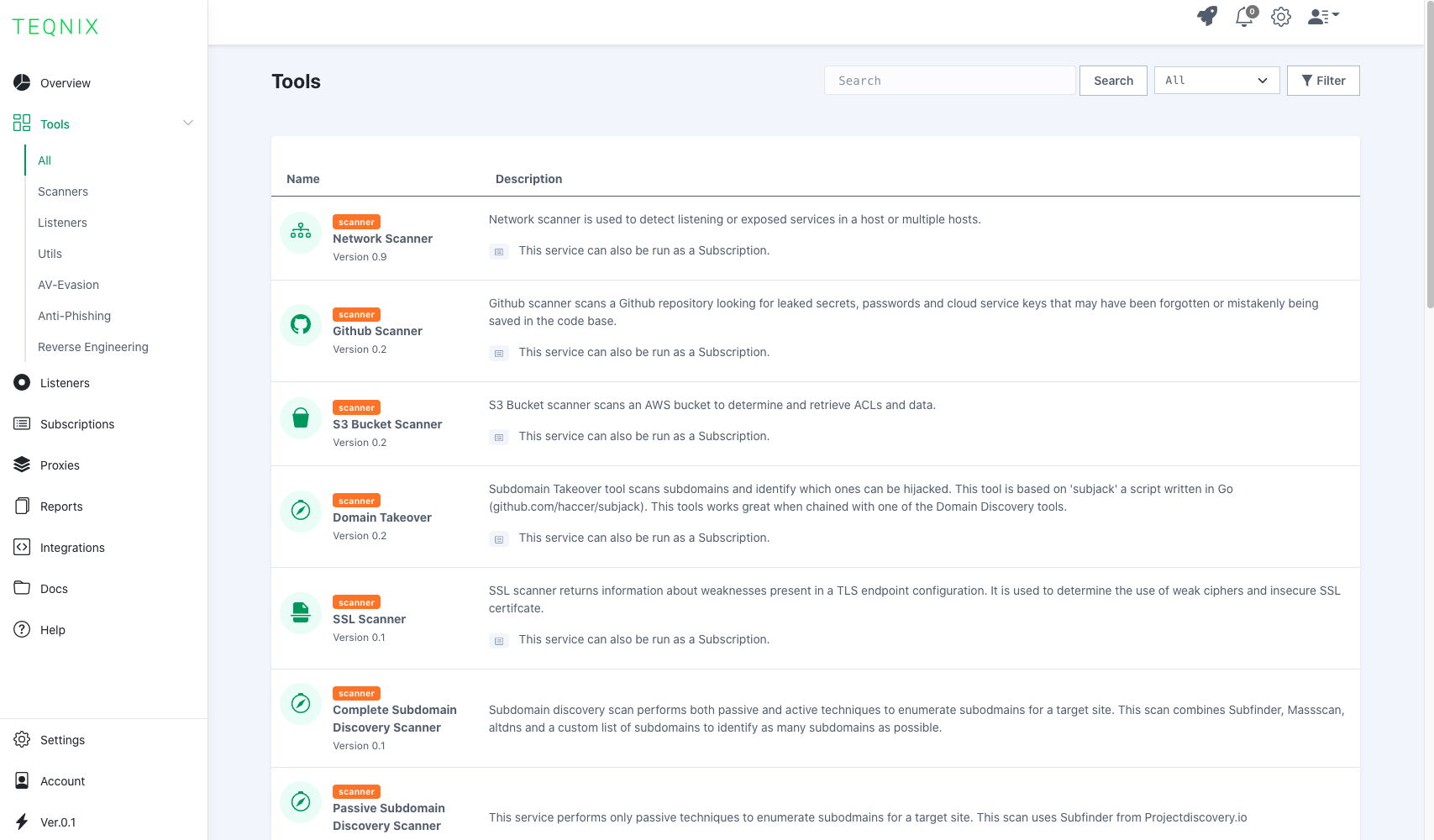Viewport: 1434px width, 840px height.
Task: Click inside the Search input field
Action: [948, 80]
